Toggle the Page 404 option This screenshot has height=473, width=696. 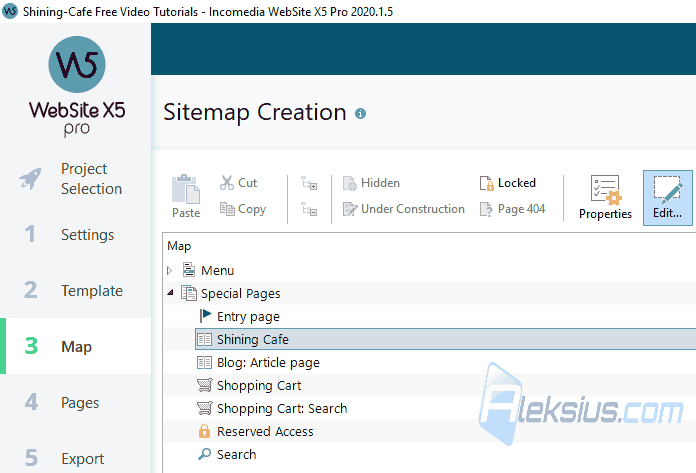click(x=512, y=209)
